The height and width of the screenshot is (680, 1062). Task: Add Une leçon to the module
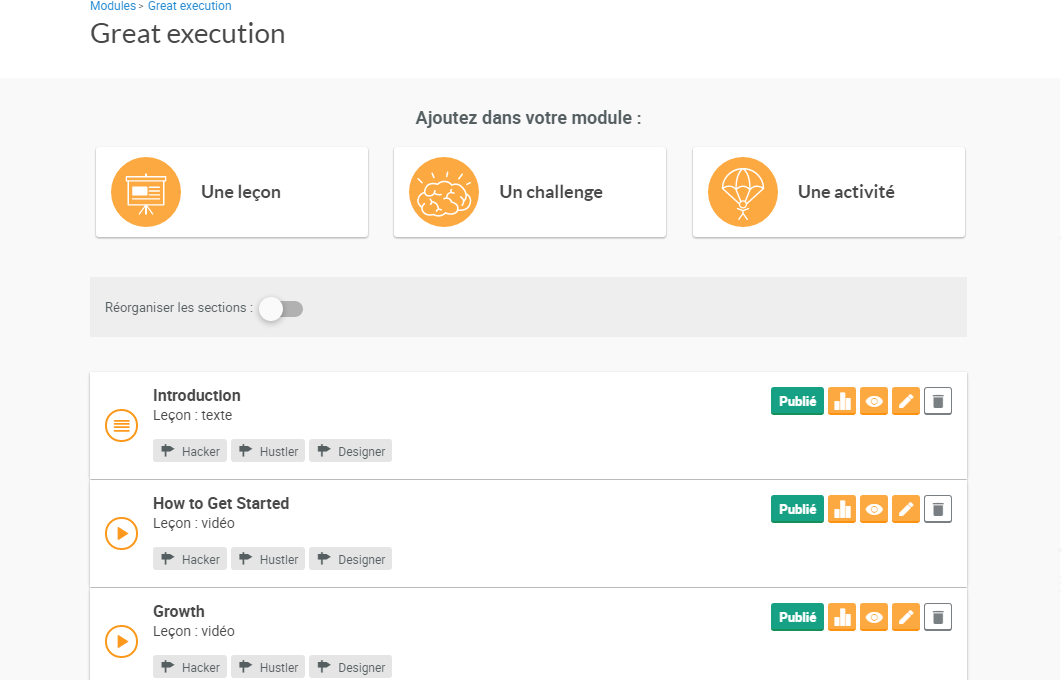click(232, 192)
